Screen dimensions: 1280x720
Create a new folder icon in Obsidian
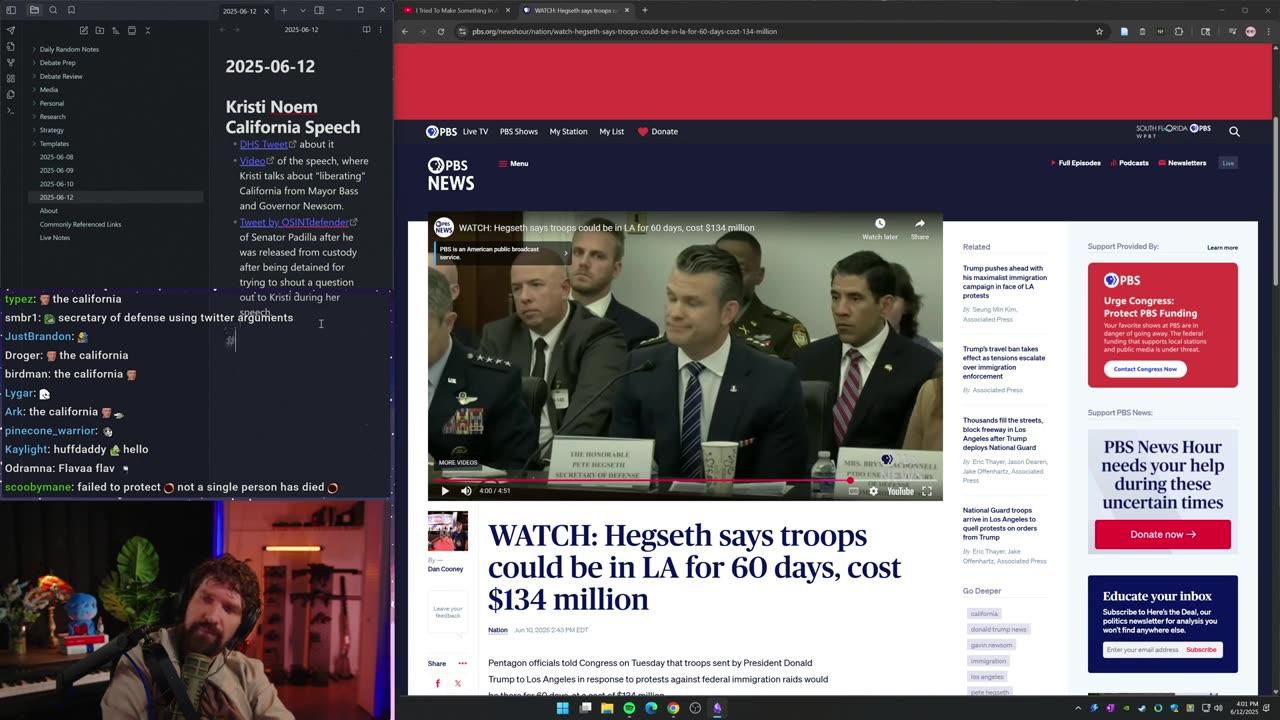coord(100,30)
